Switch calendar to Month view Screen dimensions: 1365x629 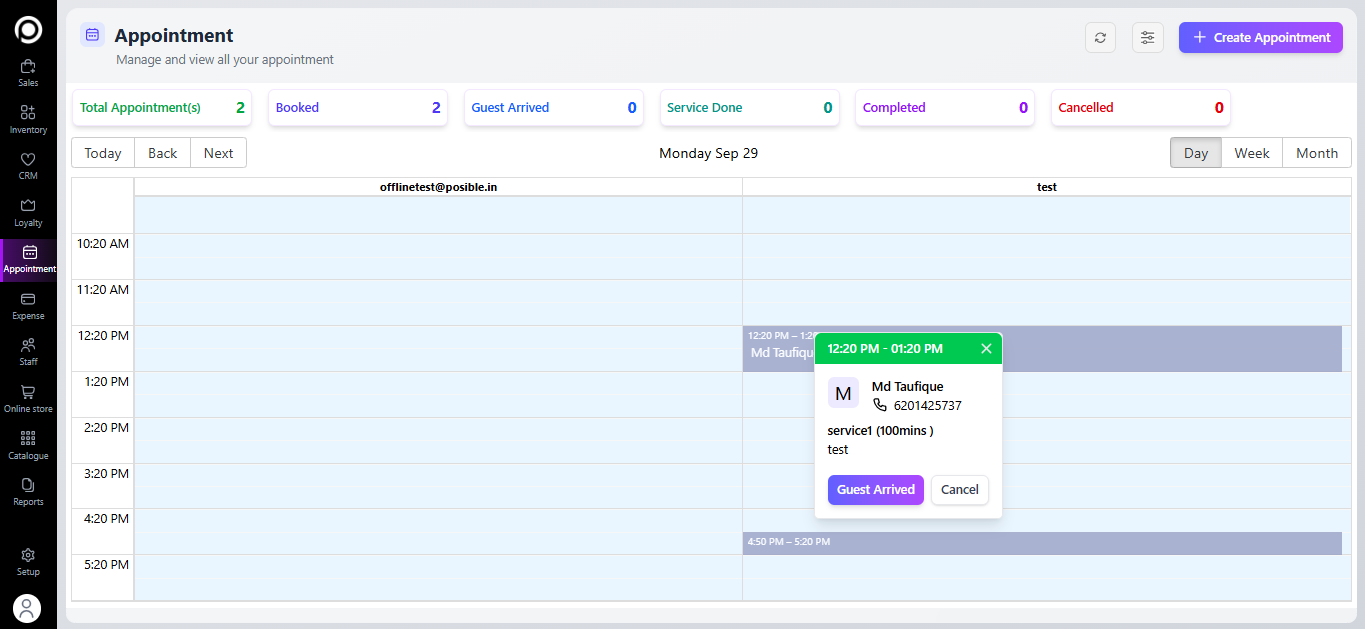(x=1316, y=153)
